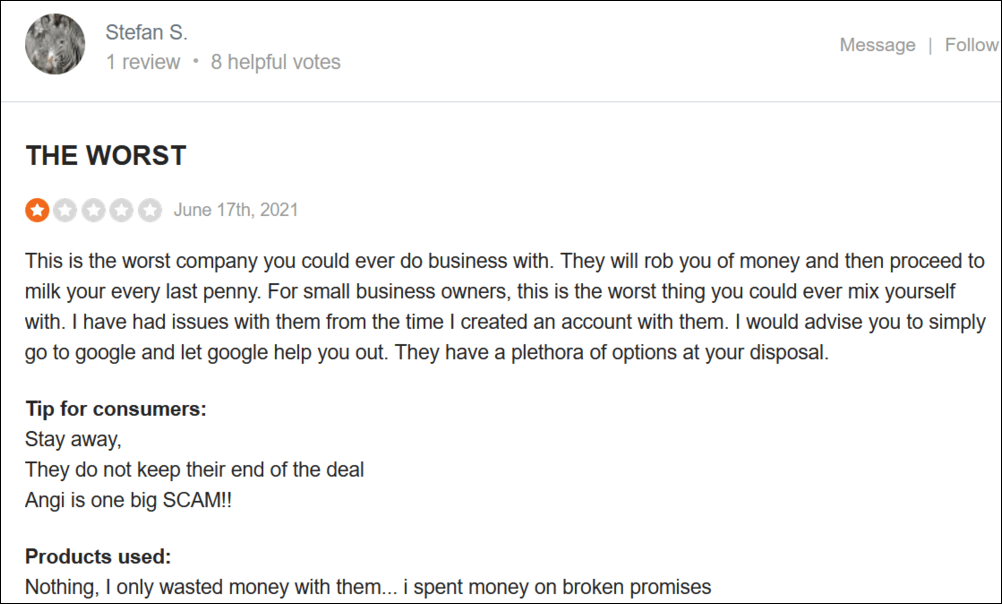Open the review titled THE WORST
Image resolution: width=1002 pixels, height=604 pixels.
(104, 155)
